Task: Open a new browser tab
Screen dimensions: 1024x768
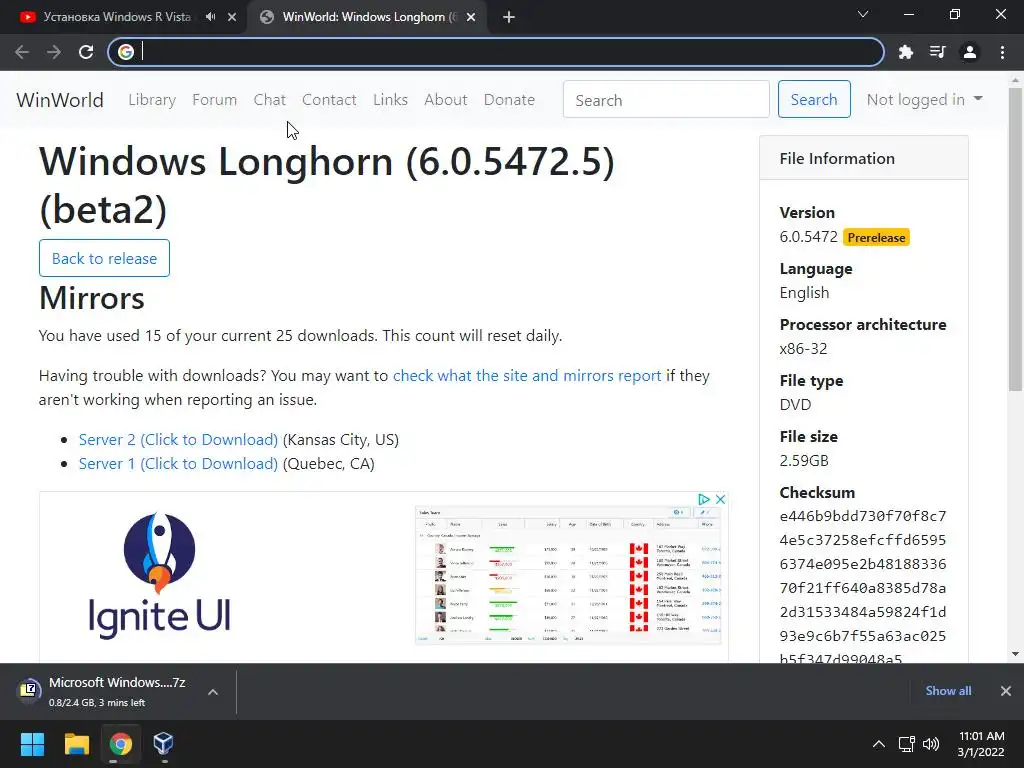Action: click(x=509, y=17)
